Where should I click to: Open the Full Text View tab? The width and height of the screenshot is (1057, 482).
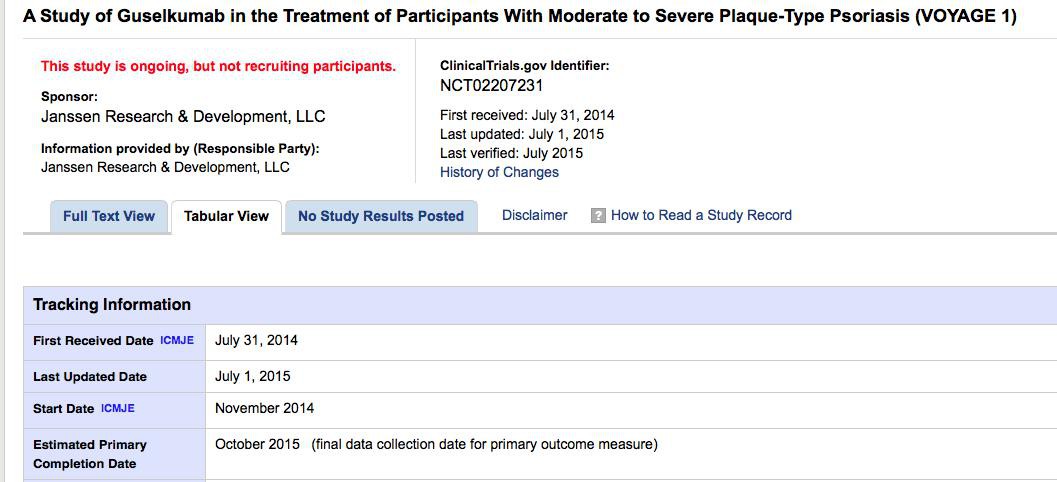coord(109,216)
